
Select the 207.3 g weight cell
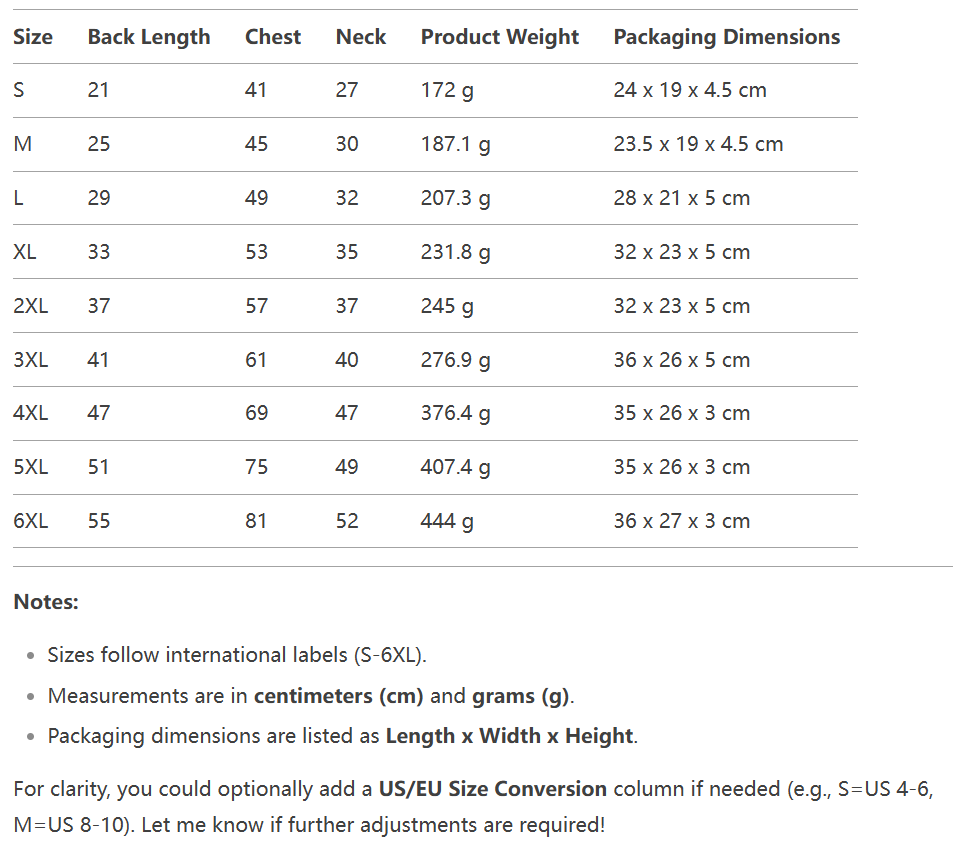pos(455,198)
